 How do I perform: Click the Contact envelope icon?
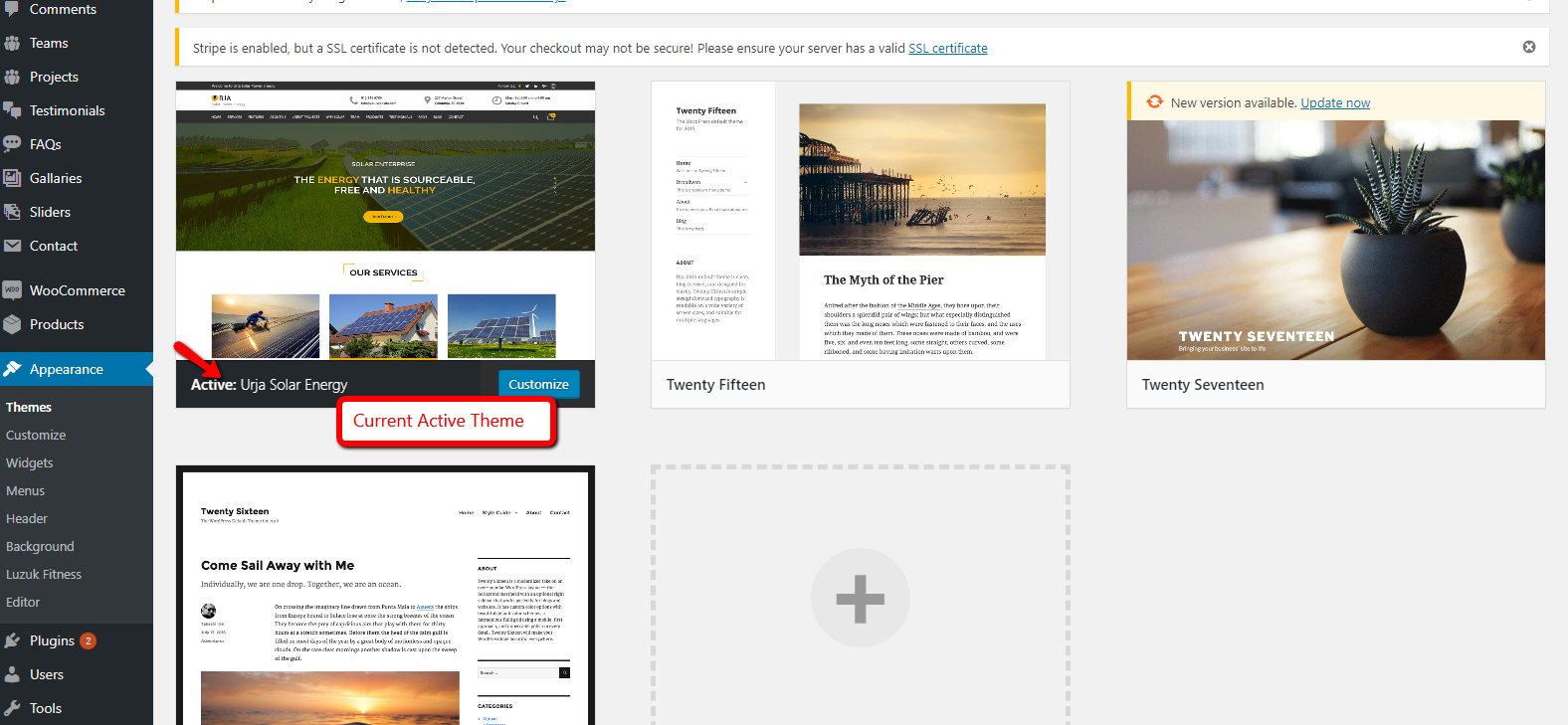click(12, 246)
